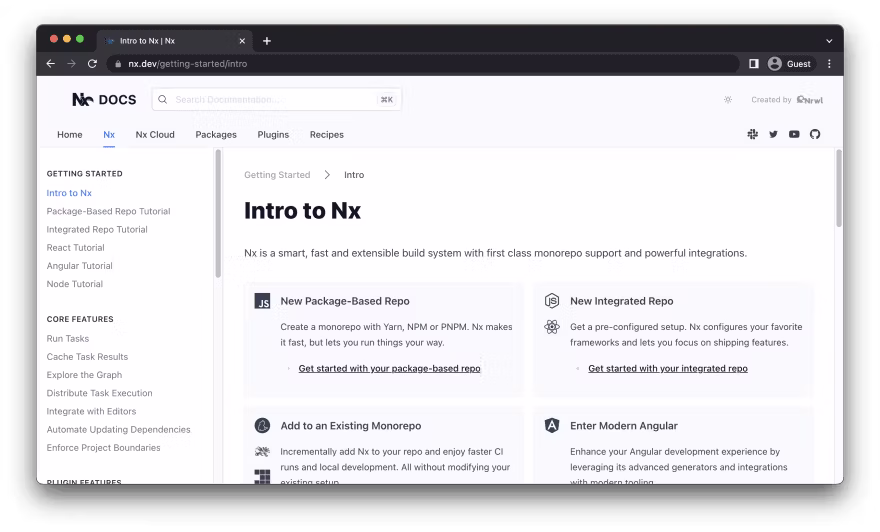The width and height of the screenshot is (880, 532).
Task: Open the Slack community icon link
Action: pos(752,134)
